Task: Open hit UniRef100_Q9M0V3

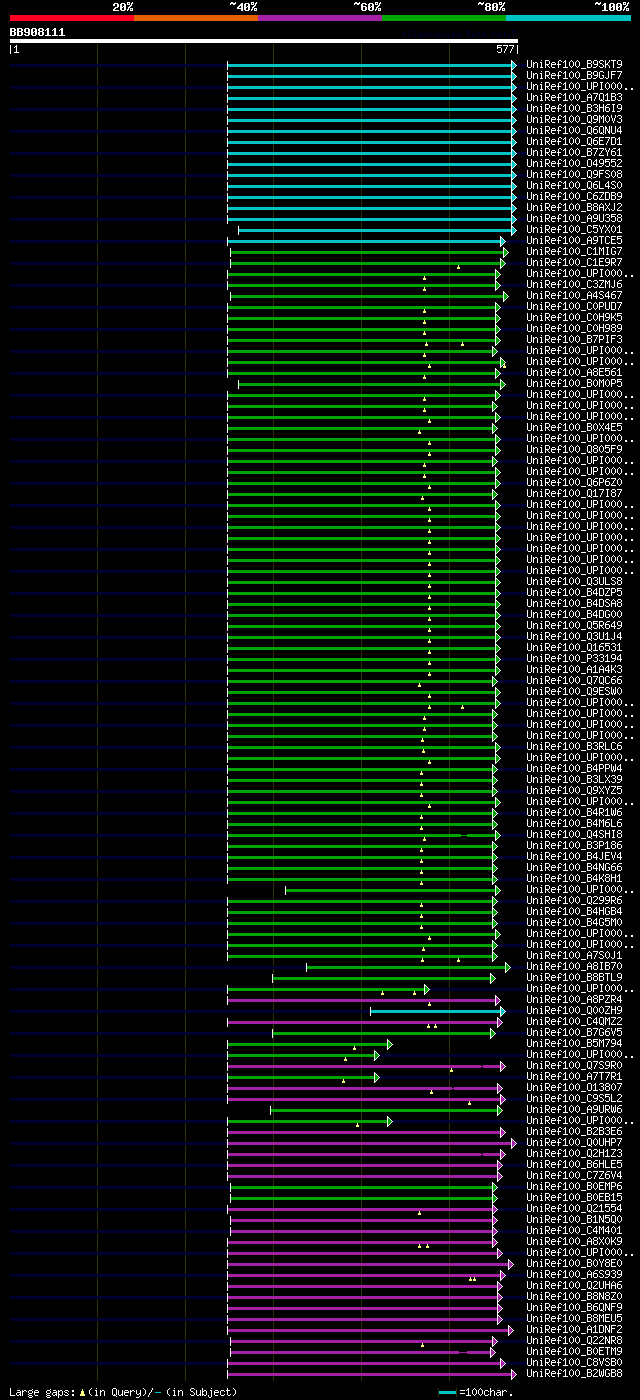Action: [x=574, y=119]
